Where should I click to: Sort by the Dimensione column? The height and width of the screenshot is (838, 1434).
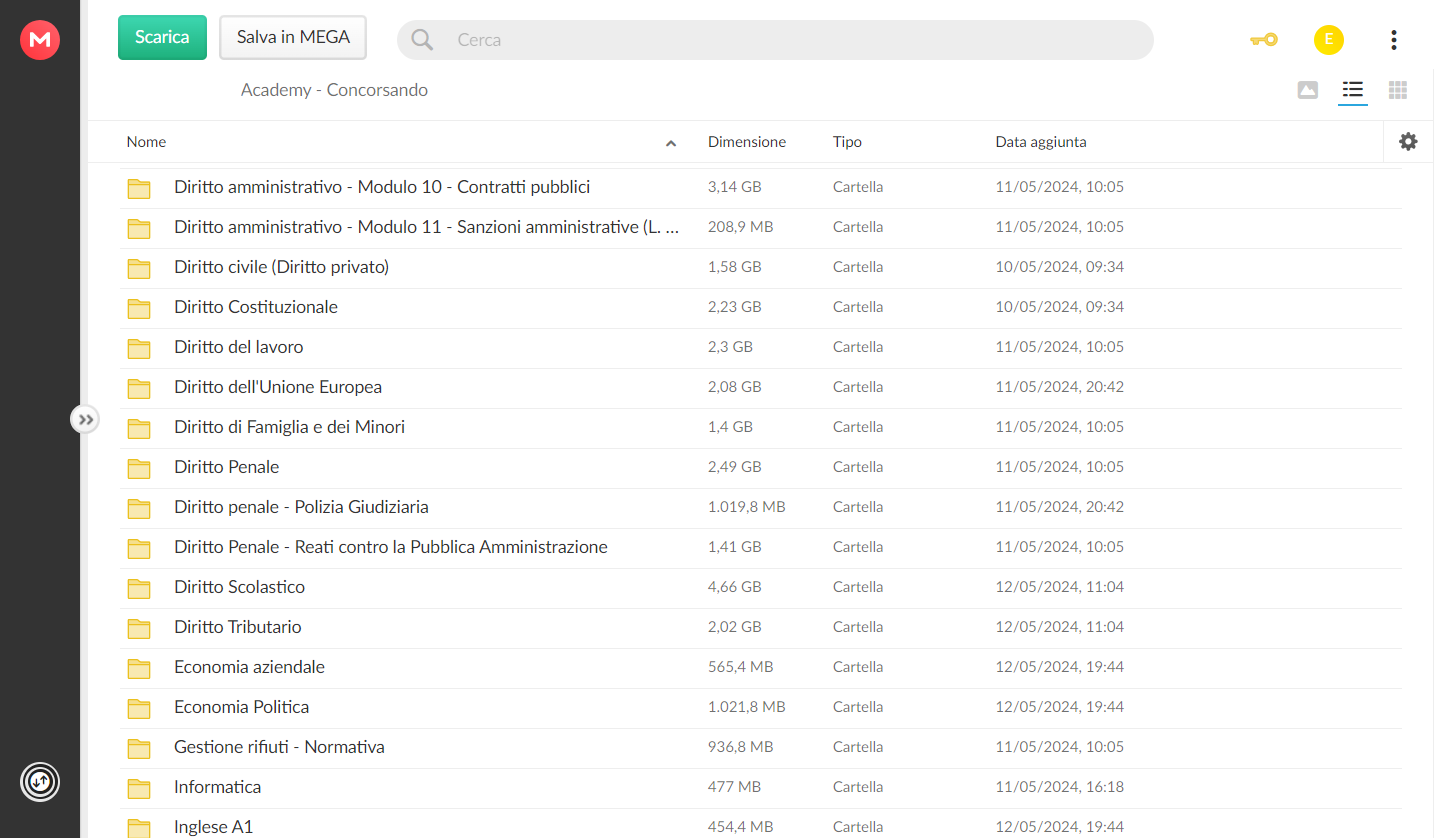[x=747, y=142]
